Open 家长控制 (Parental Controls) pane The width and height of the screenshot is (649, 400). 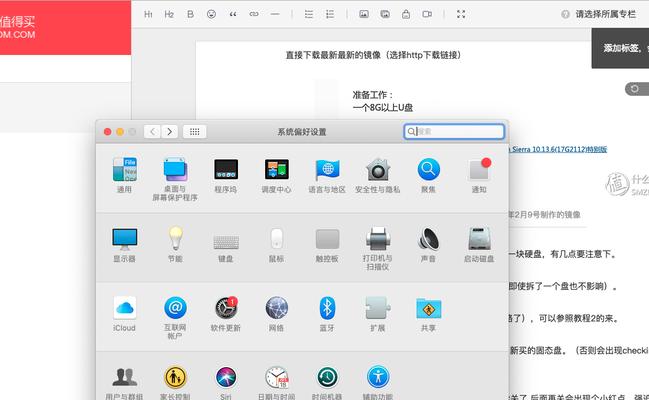pos(175,383)
